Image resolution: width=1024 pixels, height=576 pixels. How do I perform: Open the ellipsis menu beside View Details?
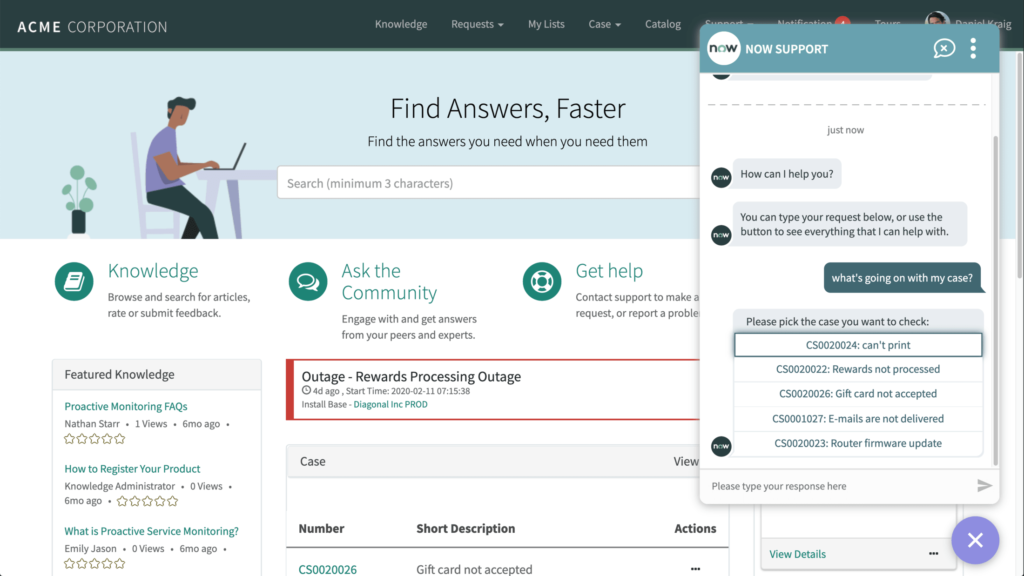[x=933, y=554]
